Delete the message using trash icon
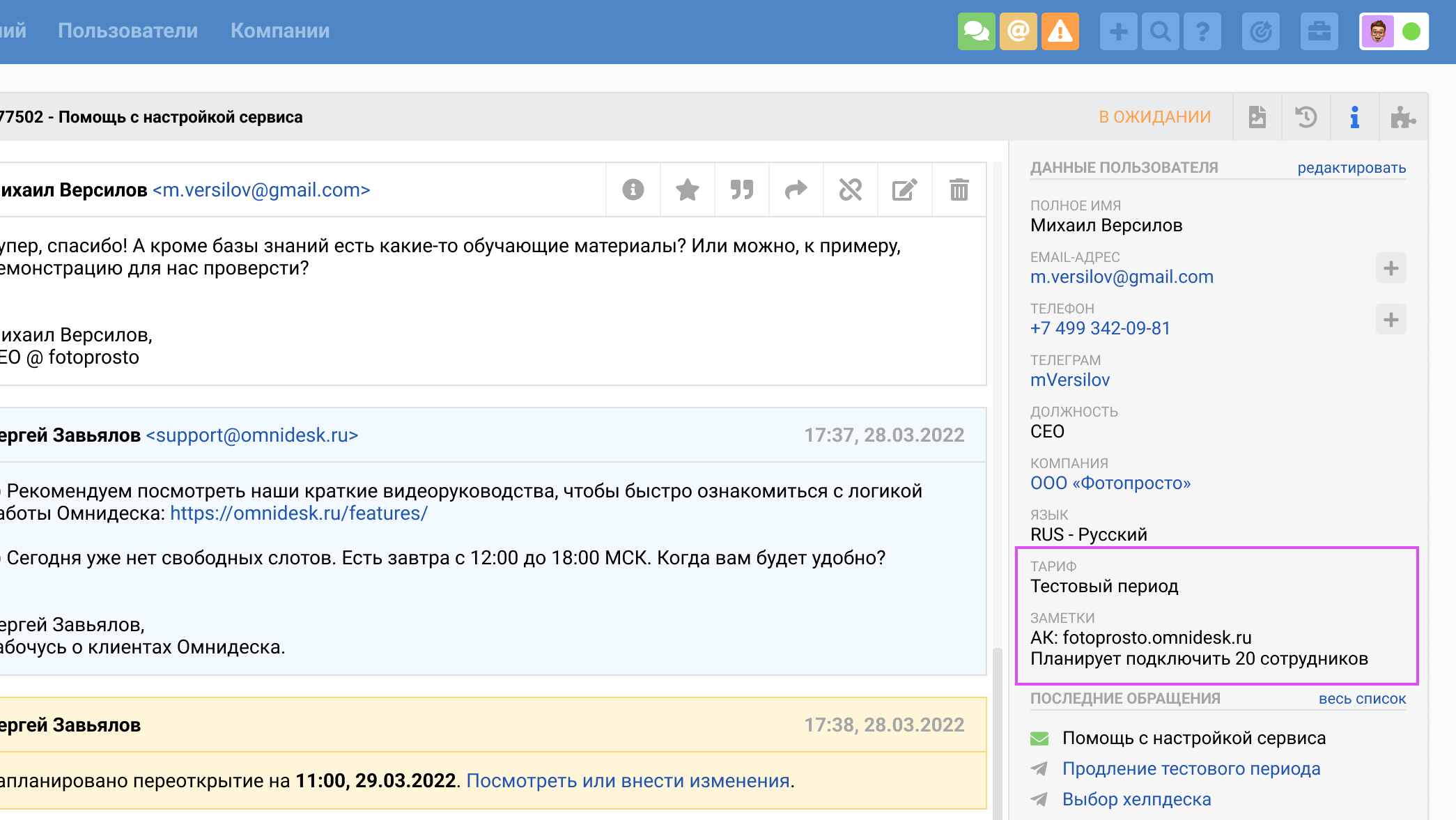Screen dimensions: 1456x820 coord(959,189)
